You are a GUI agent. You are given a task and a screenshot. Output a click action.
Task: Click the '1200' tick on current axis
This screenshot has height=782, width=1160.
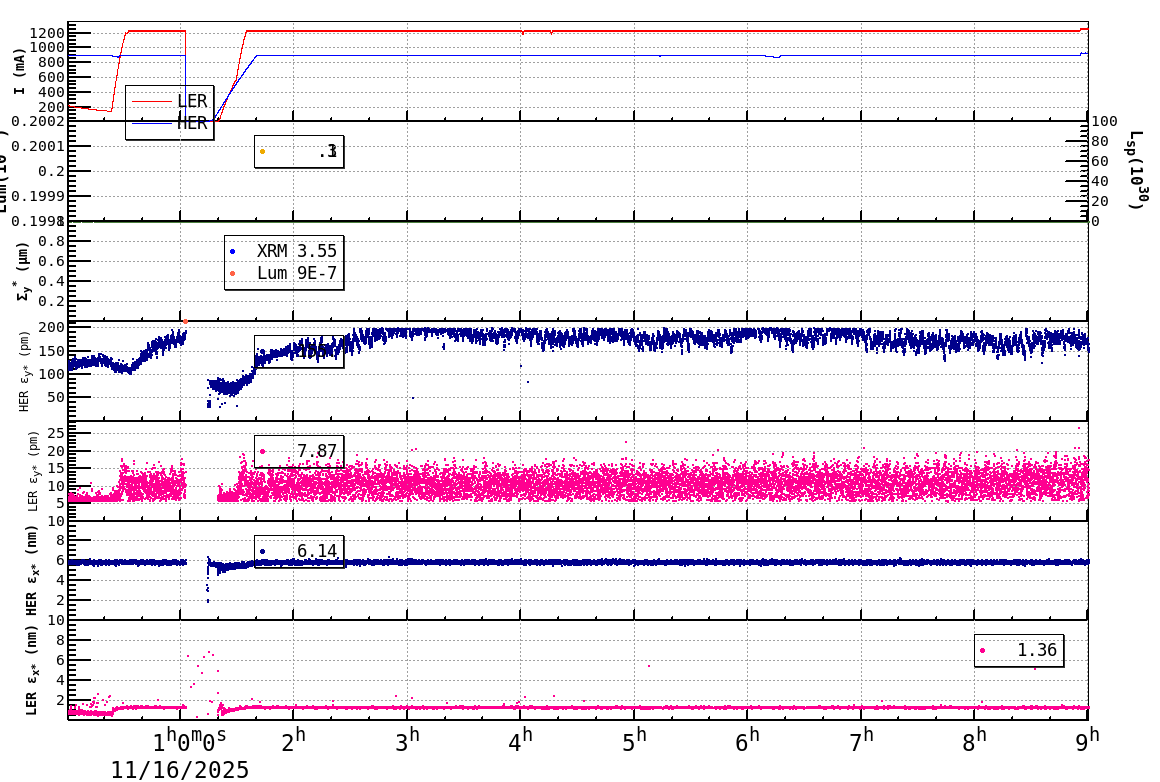click(x=47, y=33)
